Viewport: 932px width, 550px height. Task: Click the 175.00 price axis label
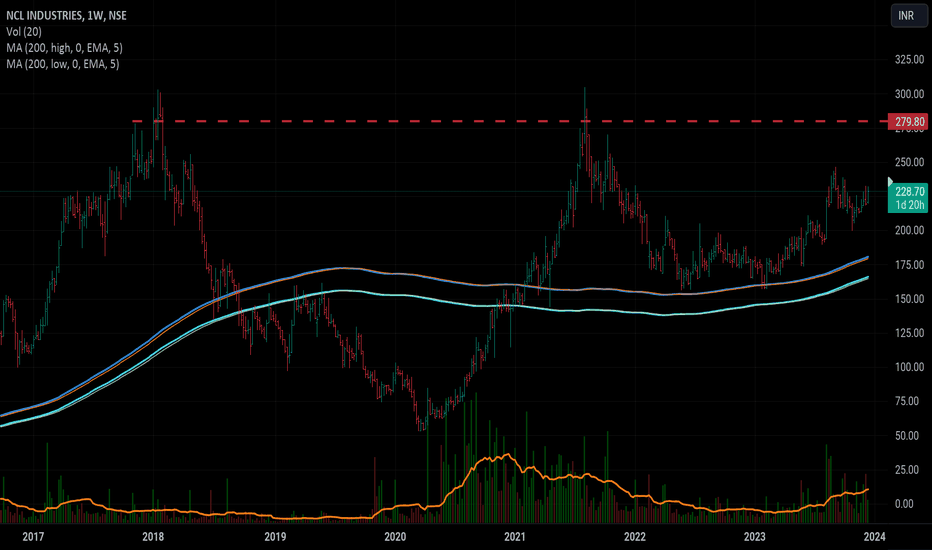[x=909, y=265]
